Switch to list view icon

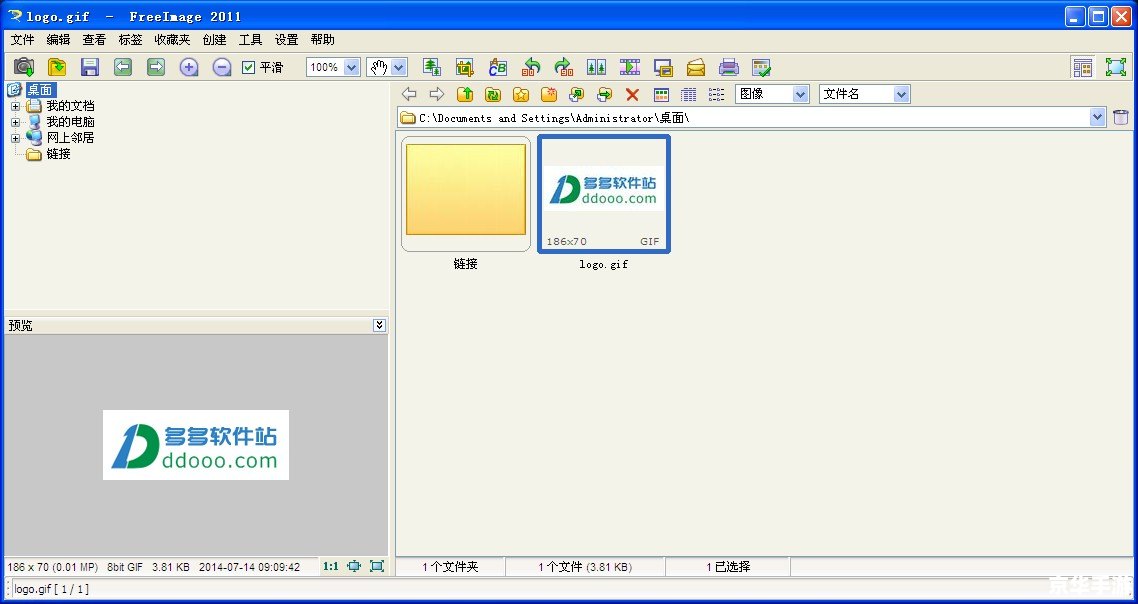[716, 94]
